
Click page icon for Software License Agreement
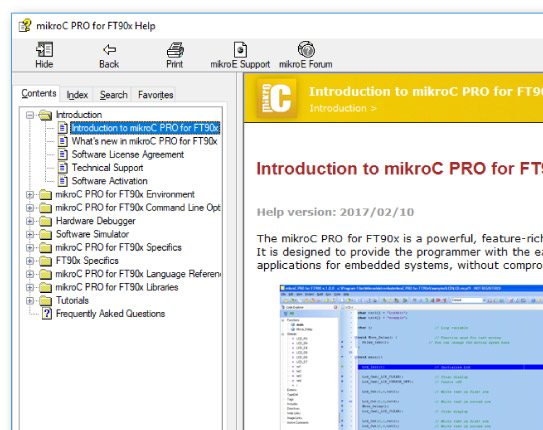tap(63, 154)
